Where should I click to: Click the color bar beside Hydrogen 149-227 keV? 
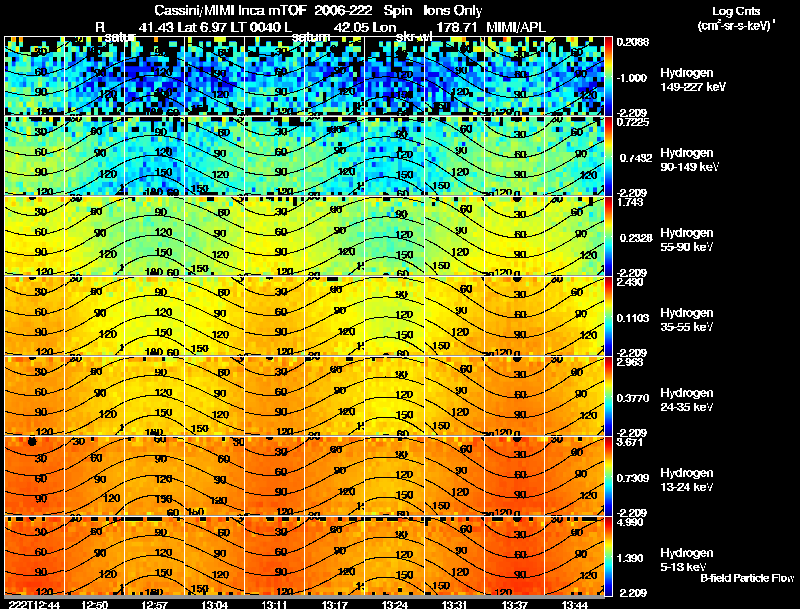(x=608, y=76)
